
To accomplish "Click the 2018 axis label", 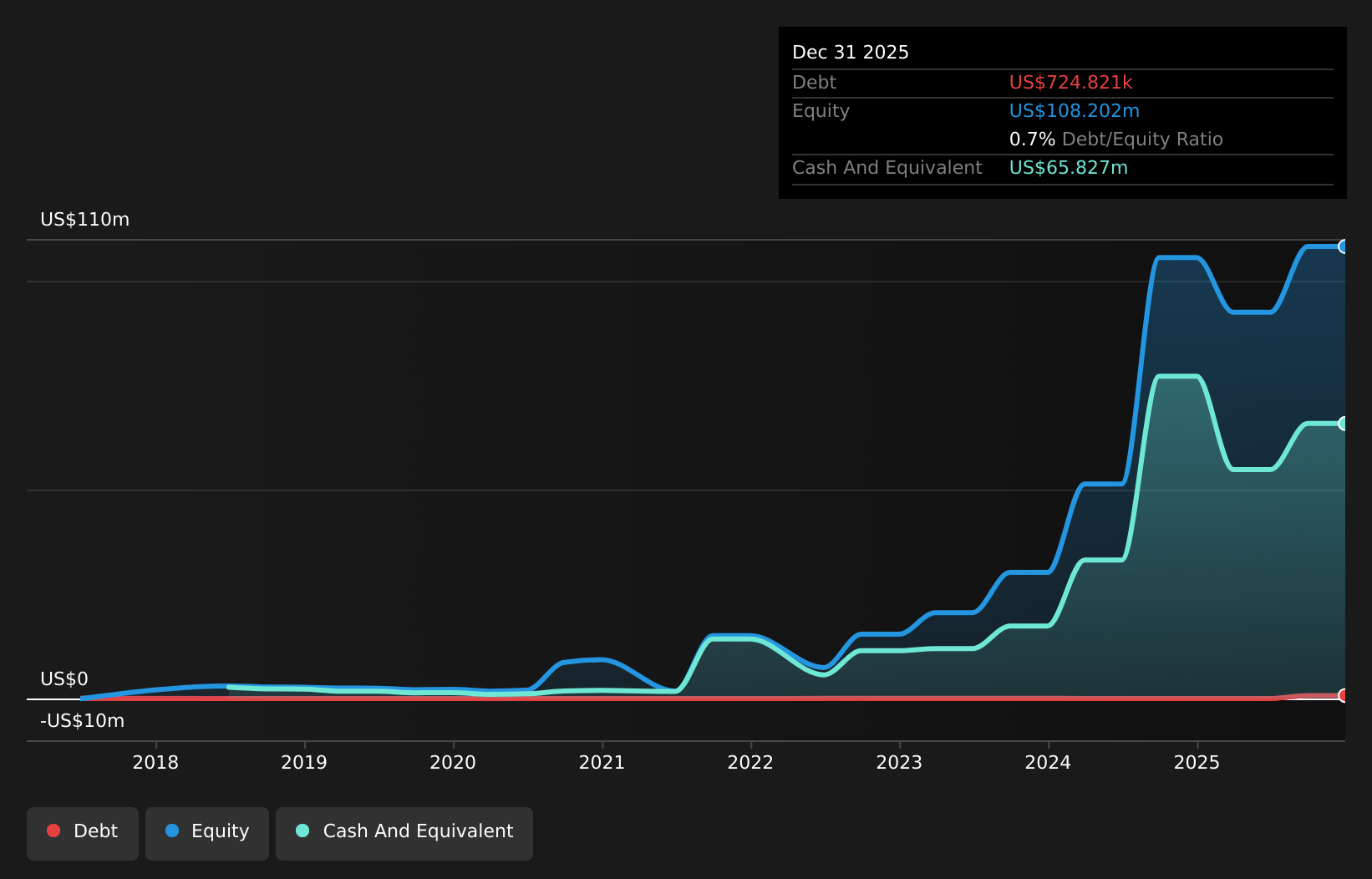I will click(x=155, y=762).
